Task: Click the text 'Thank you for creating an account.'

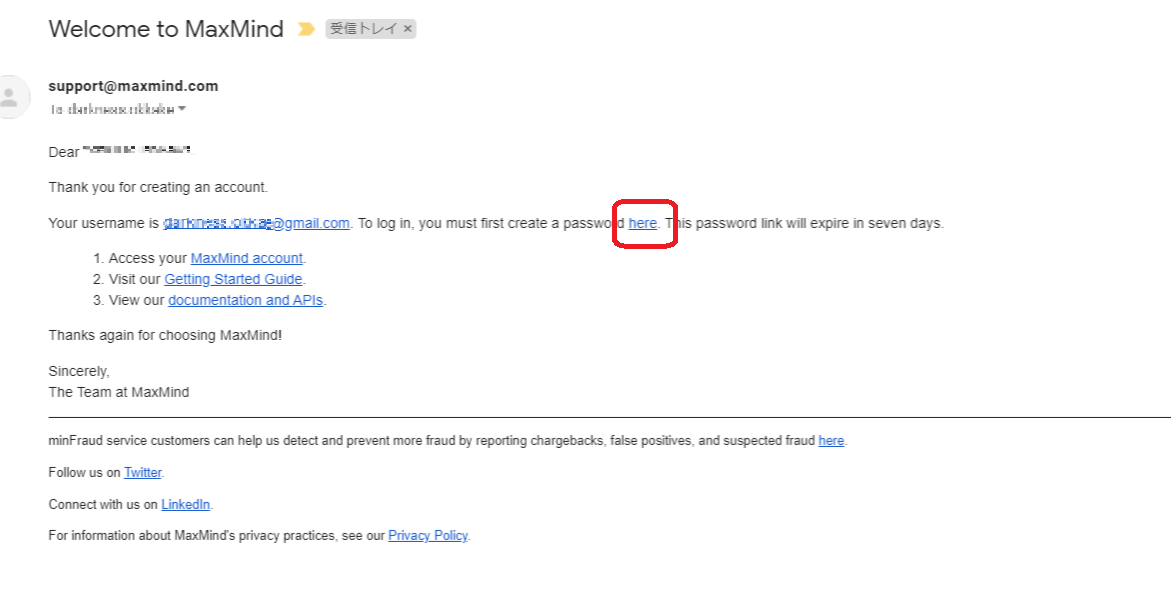Action: pyautogui.click(x=158, y=187)
